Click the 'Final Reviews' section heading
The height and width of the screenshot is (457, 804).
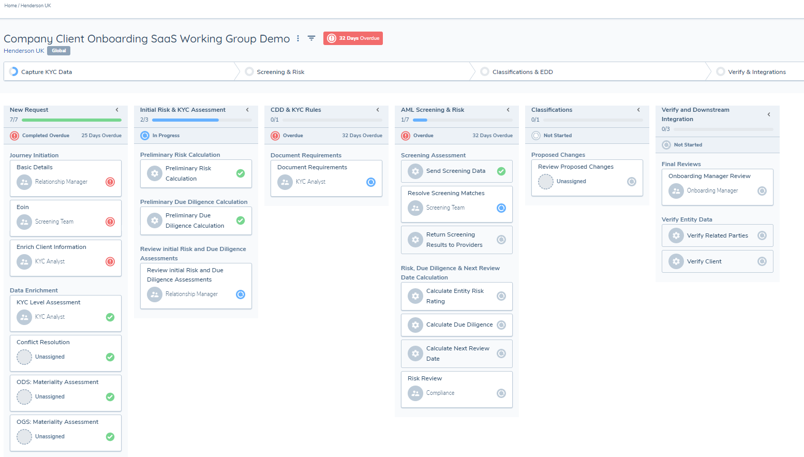pyautogui.click(x=681, y=164)
